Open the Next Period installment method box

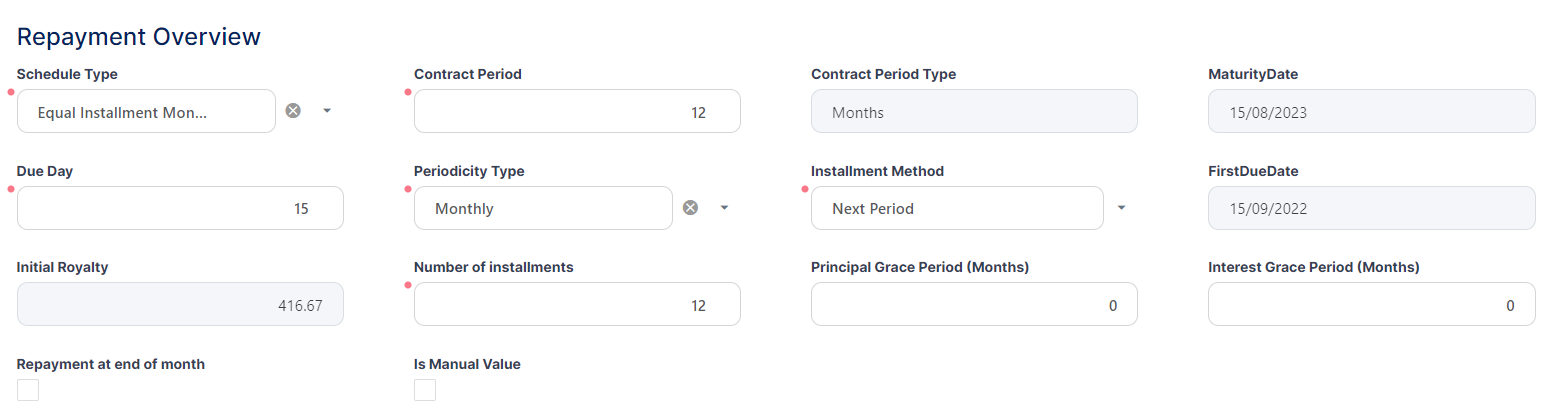point(954,208)
